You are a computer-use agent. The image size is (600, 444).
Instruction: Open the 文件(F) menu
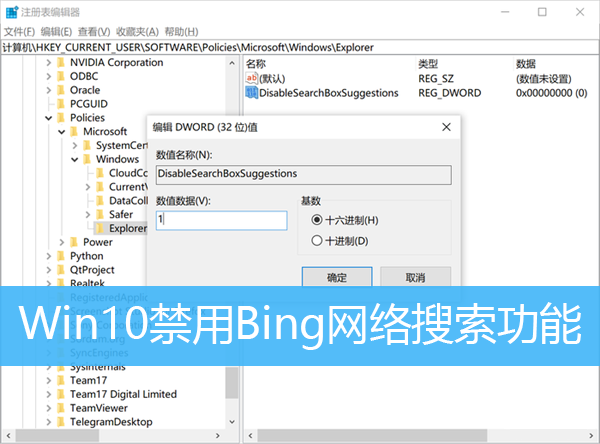[x=19, y=31]
